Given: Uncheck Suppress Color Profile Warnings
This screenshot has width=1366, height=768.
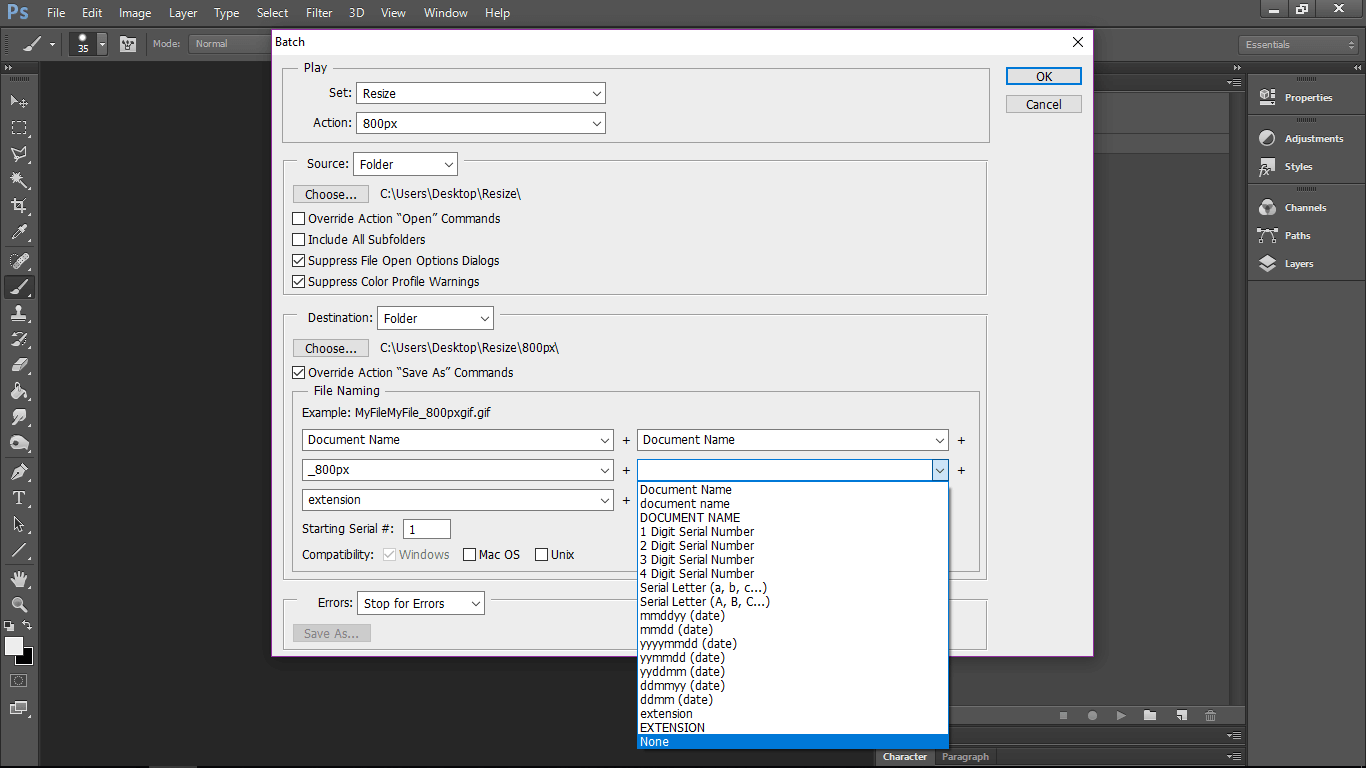Looking at the screenshot, I should point(298,281).
